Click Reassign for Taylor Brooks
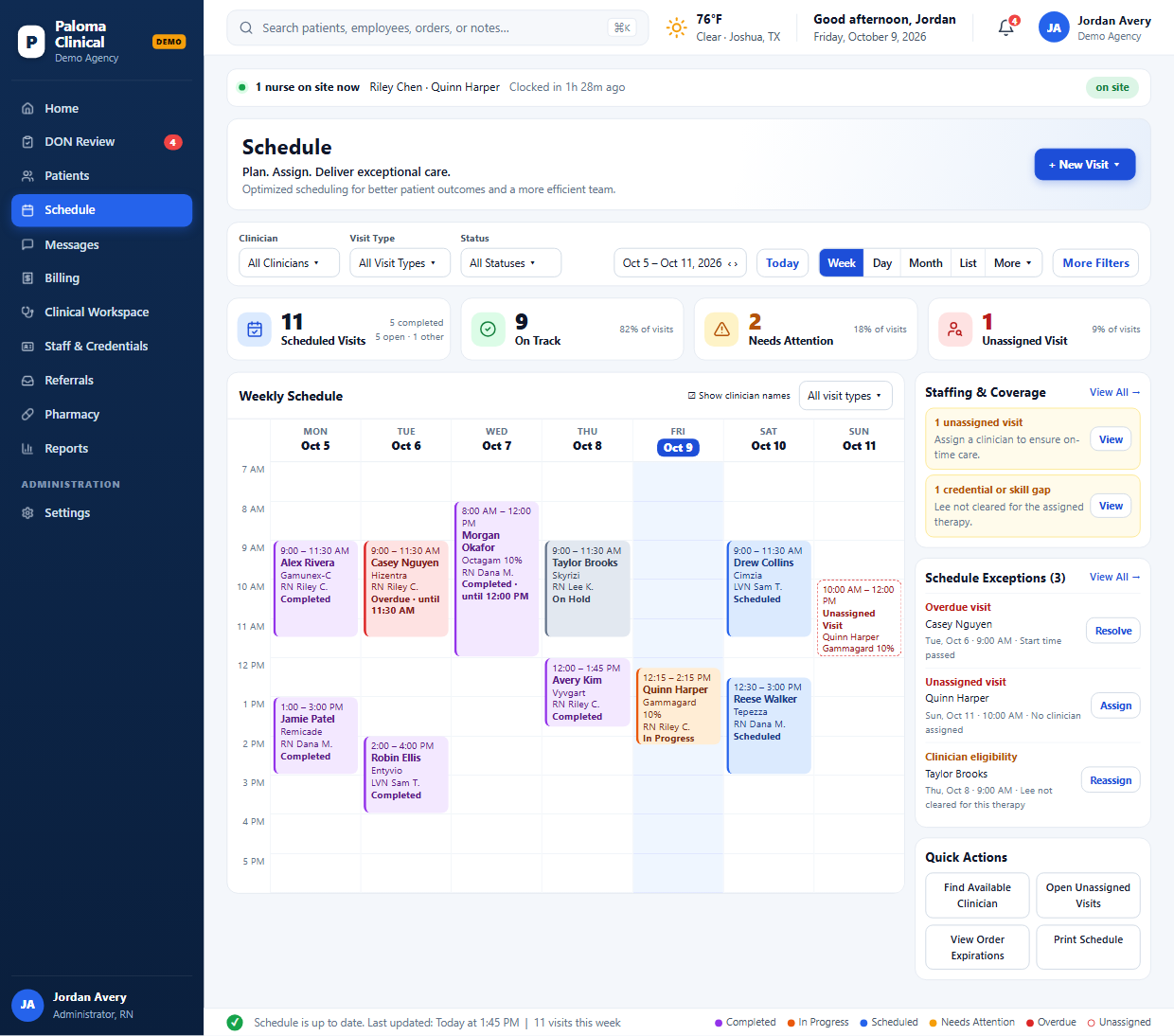Image resolution: width=1174 pixels, height=1036 pixels. [1111, 780]
